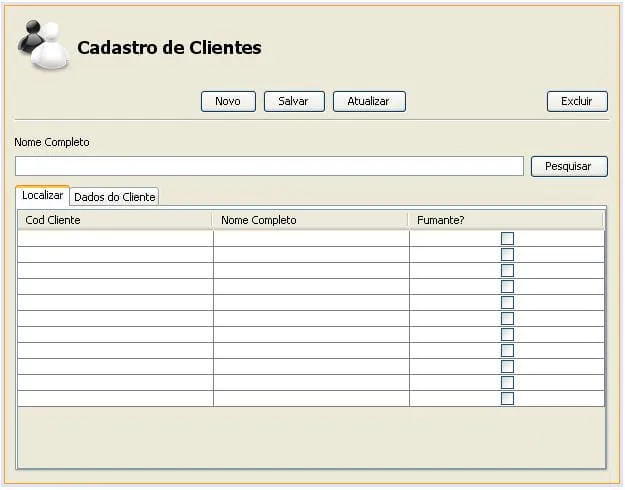
Task: Click the Atualizar button
Action: (x=369, y=102)
